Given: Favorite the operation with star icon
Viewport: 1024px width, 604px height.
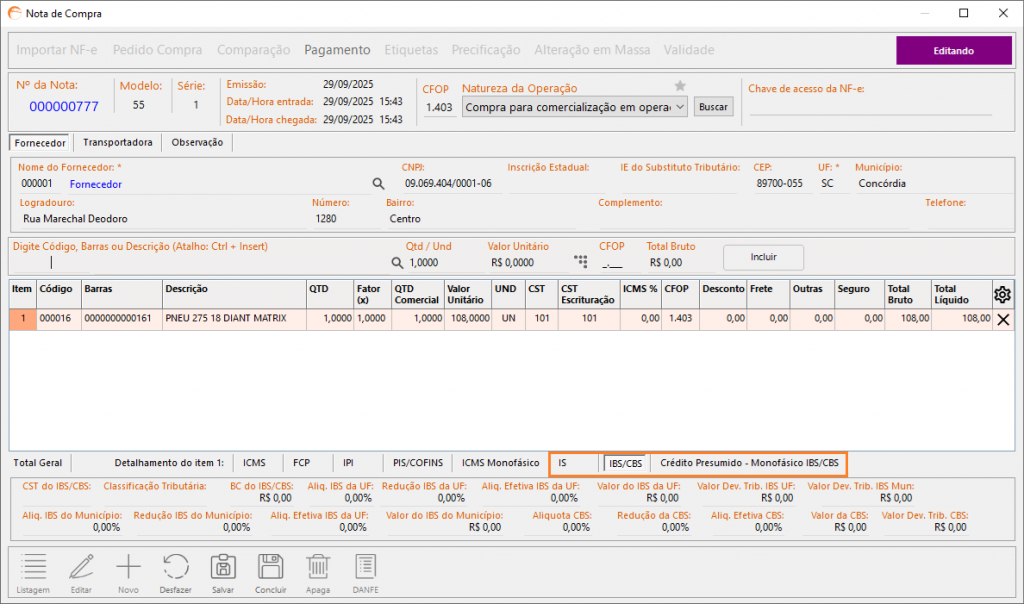Looking at the screenshot, I should click(680, 87).
